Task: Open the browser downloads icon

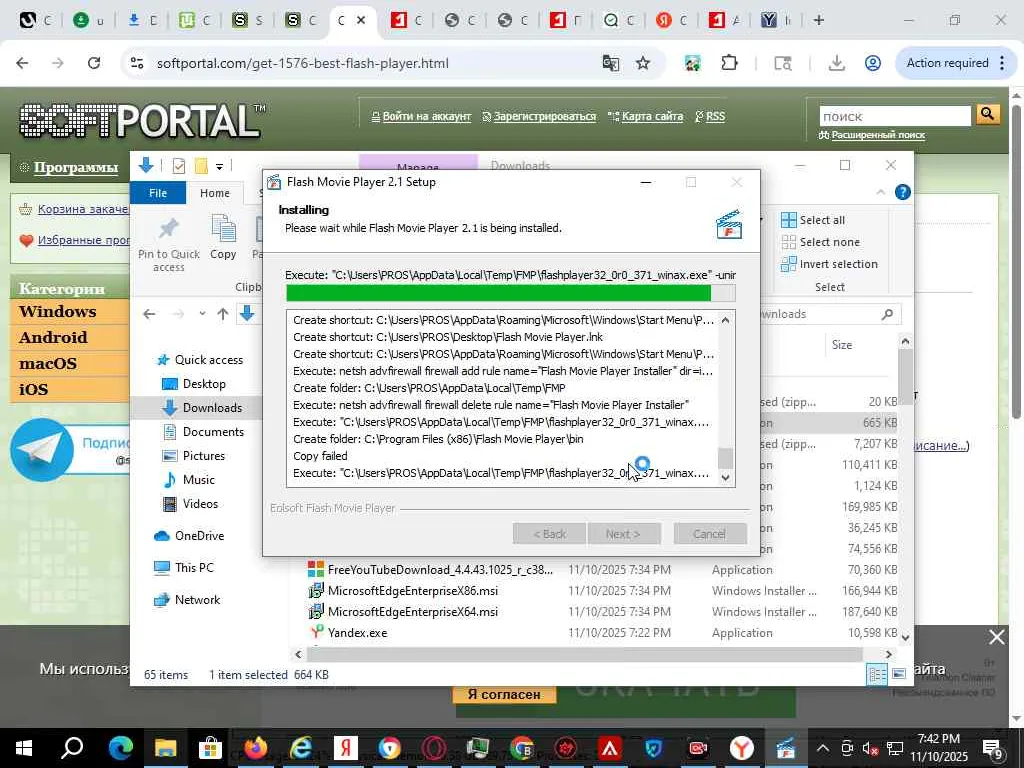Action: coord(837,63)
